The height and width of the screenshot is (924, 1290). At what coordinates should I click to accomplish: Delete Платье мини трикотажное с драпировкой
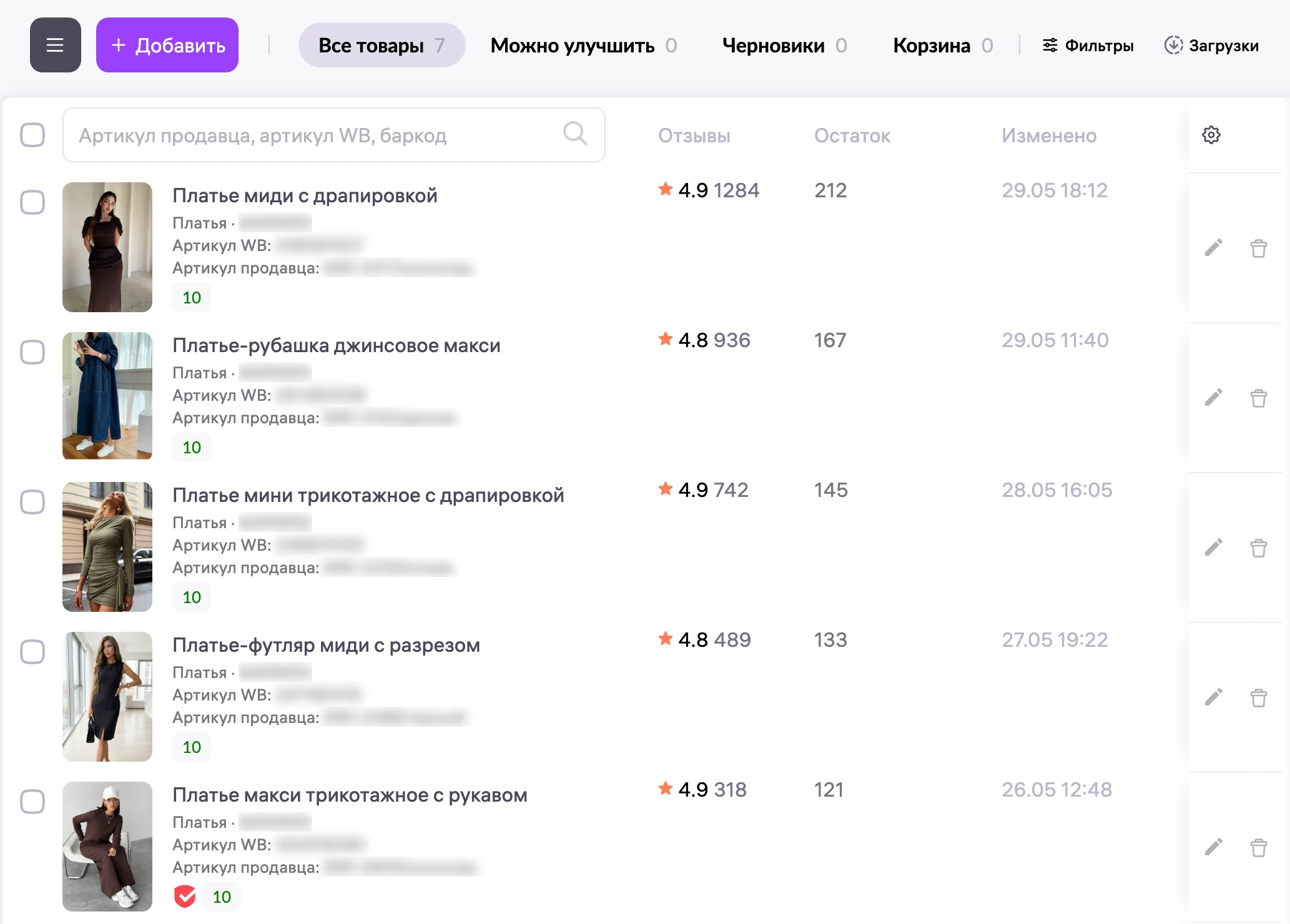1258,548
